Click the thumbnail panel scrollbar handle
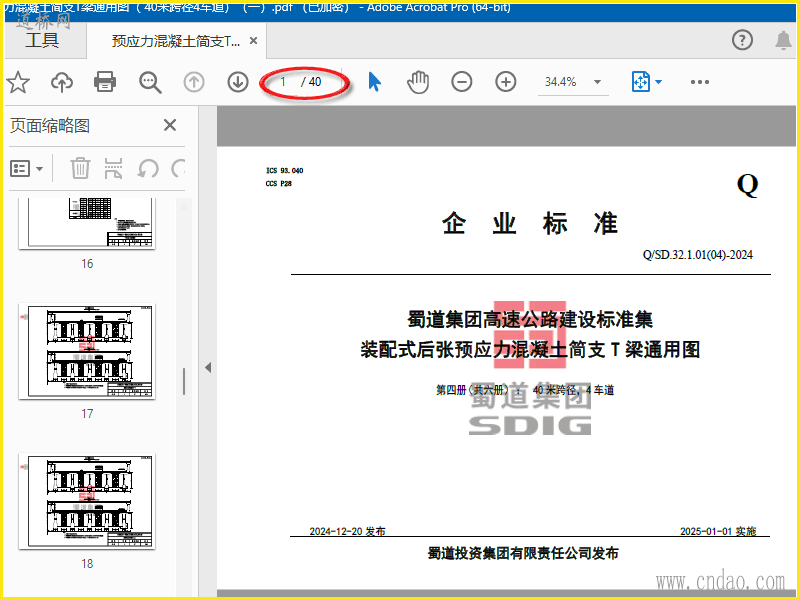 coord(184,382)
